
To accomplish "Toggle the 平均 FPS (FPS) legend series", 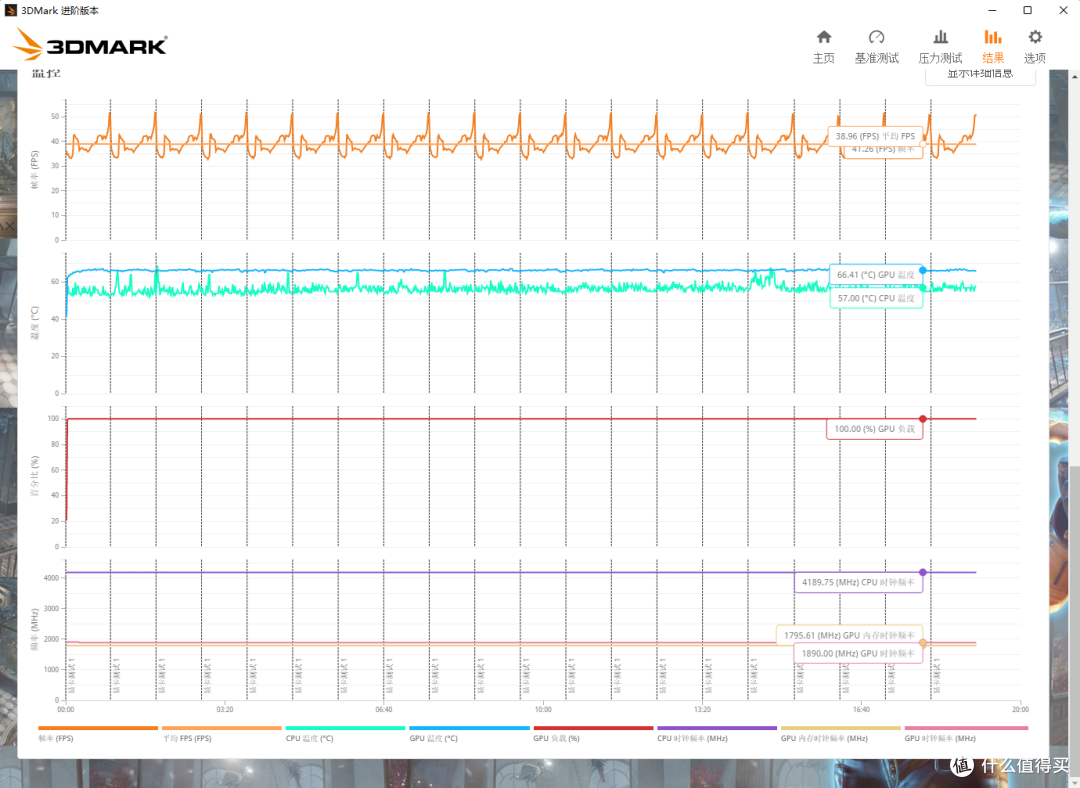I will (x=222, y=733).
